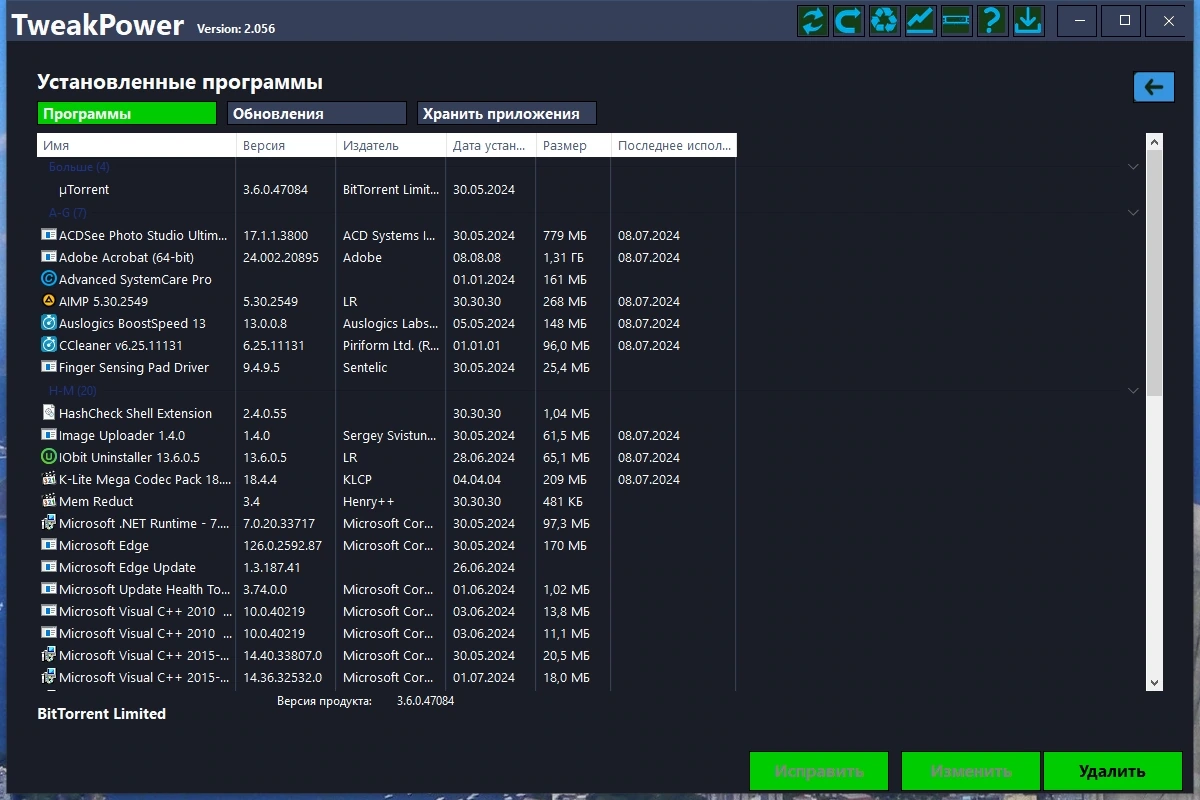This screenshot has width=1200, height=800.
Task: Click the HashCheck Shell Extension icon
Action: 49,413
